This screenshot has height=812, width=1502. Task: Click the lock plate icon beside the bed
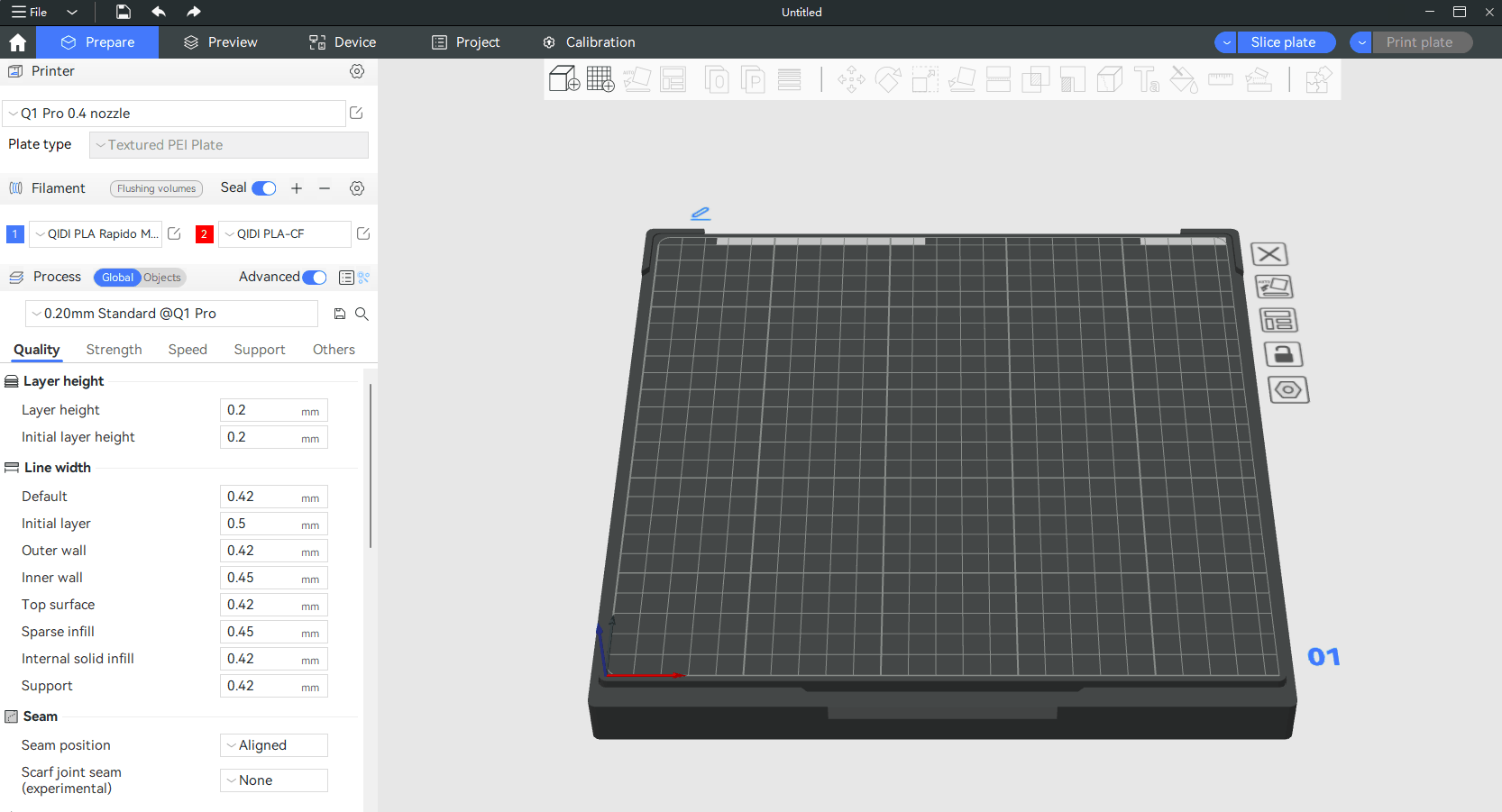(1283, 354)
